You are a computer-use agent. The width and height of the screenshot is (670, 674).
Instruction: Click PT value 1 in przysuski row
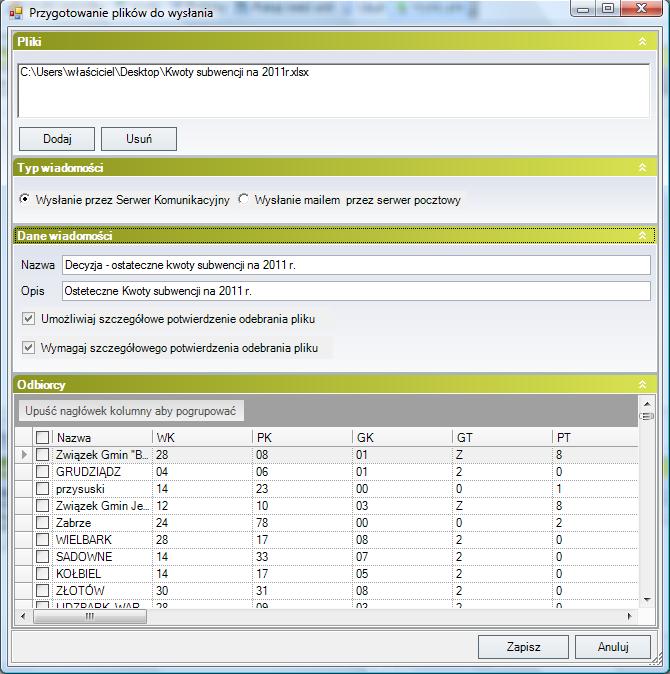[x=595, y=489]
